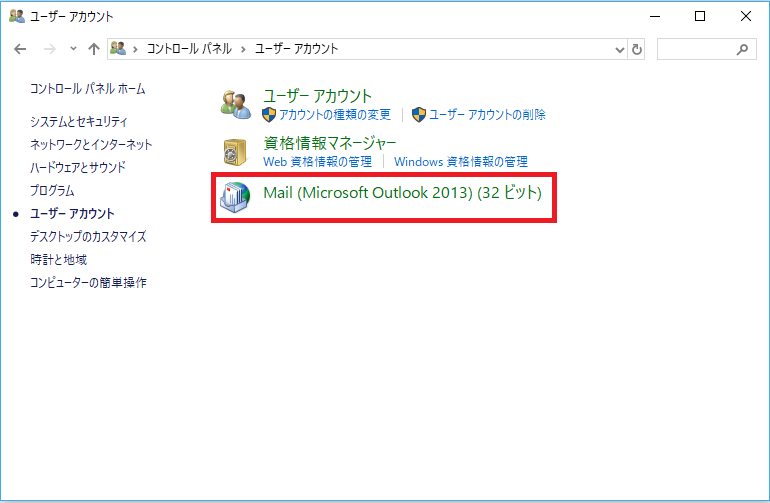The height and width of the screenshot is (503, 770).
Task: Expand the chevron before コントロール パネル
Action: tap(135, 49)
